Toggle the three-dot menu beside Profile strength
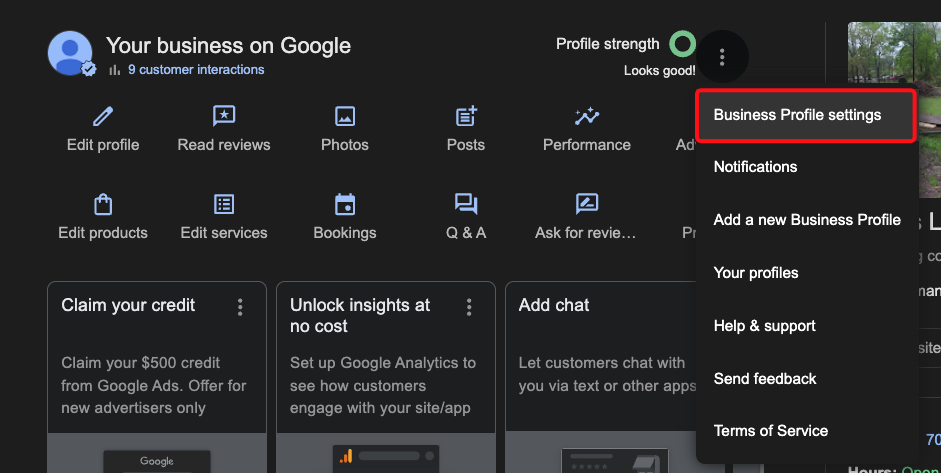 pyautogui.click(x=722, y=57)
